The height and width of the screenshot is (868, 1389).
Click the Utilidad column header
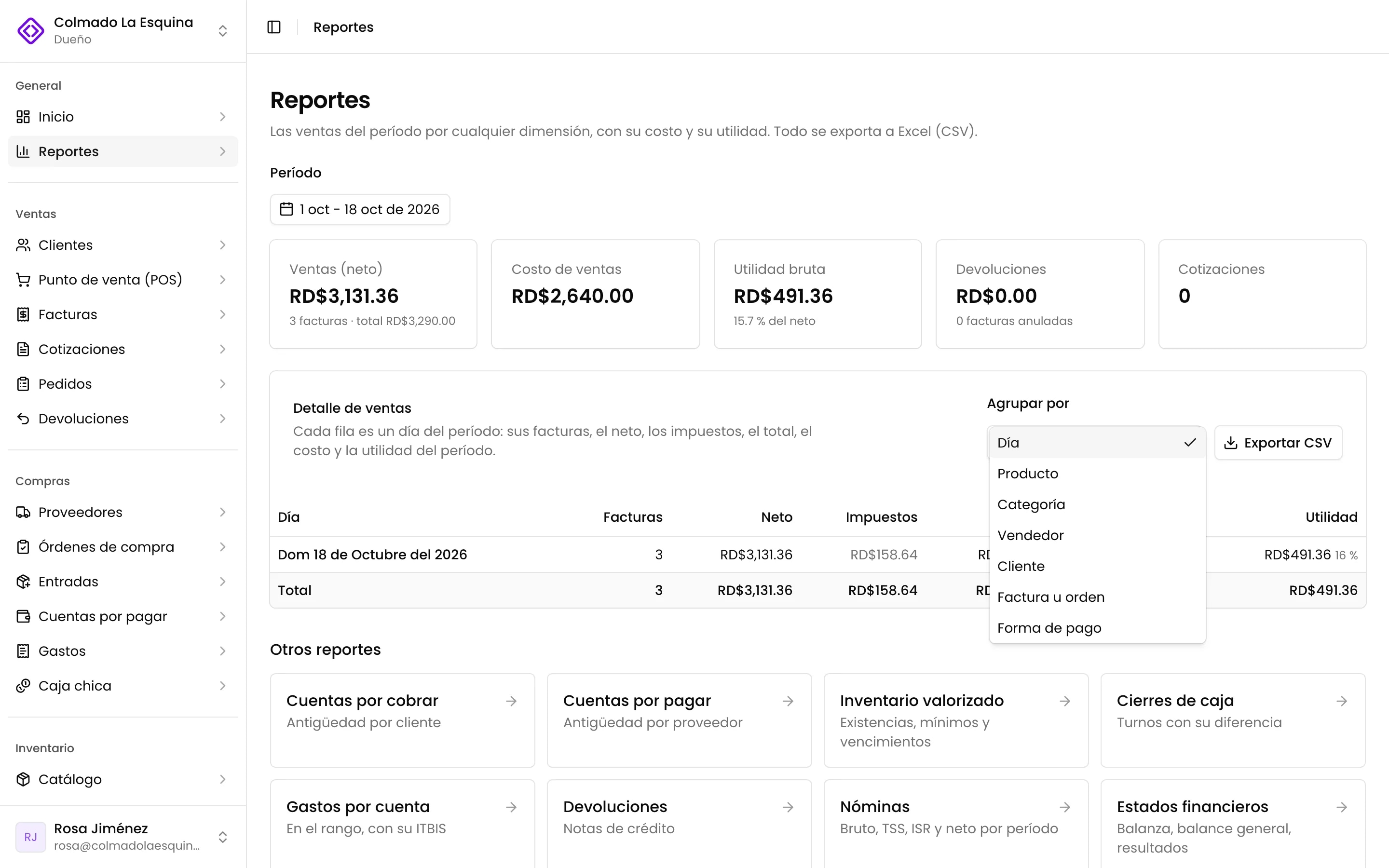click(x=1331, y=516)
